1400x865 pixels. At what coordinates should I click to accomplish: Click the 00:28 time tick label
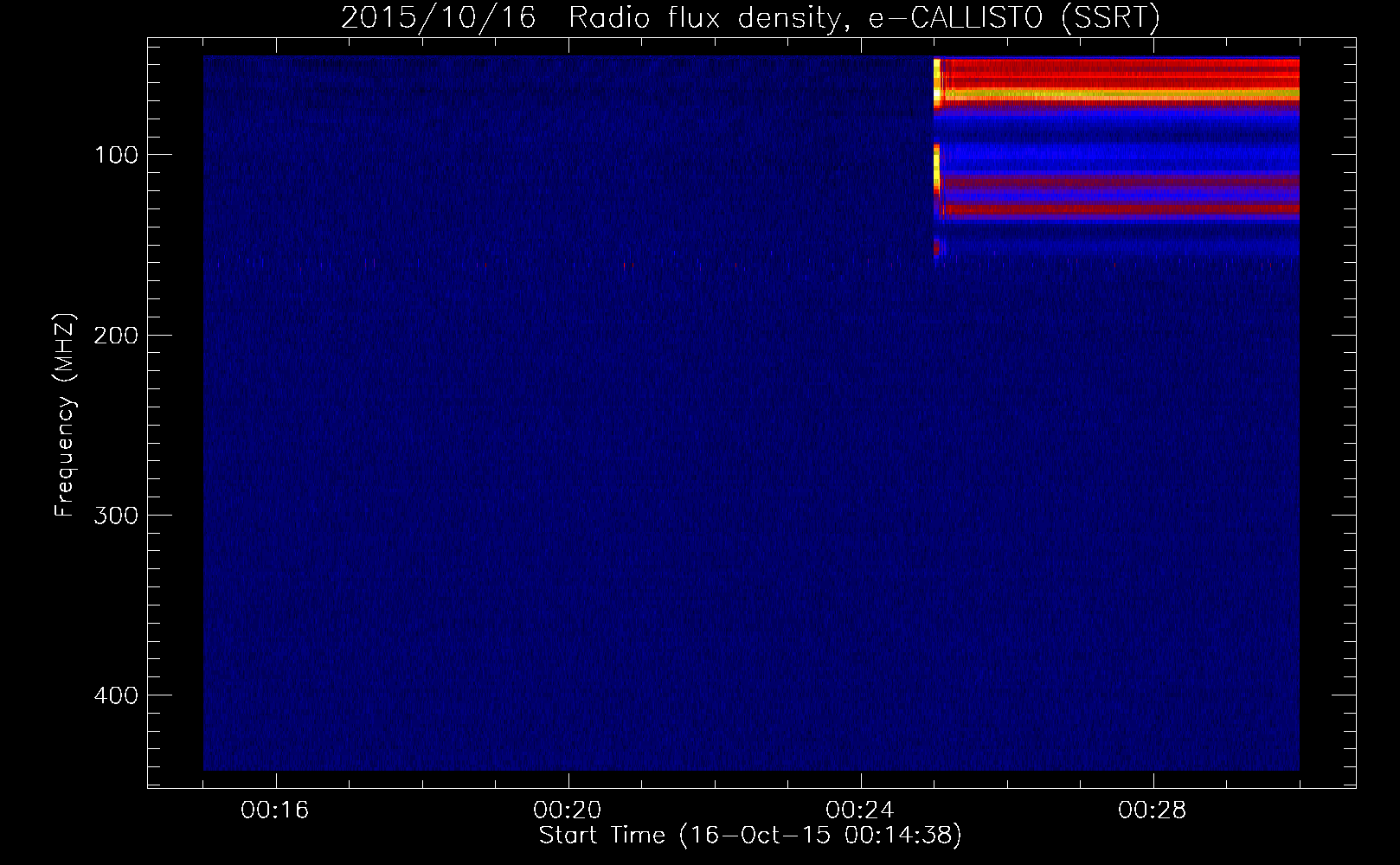[1153, 811]
